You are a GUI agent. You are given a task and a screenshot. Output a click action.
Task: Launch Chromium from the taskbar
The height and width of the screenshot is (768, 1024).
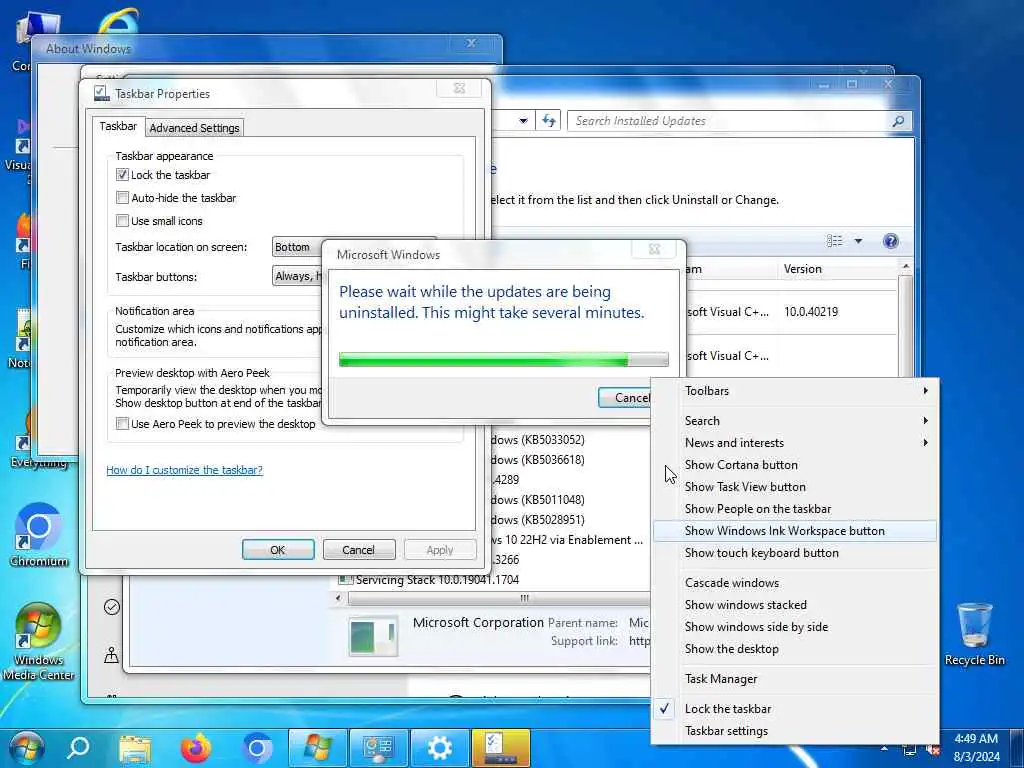point(257,748)
